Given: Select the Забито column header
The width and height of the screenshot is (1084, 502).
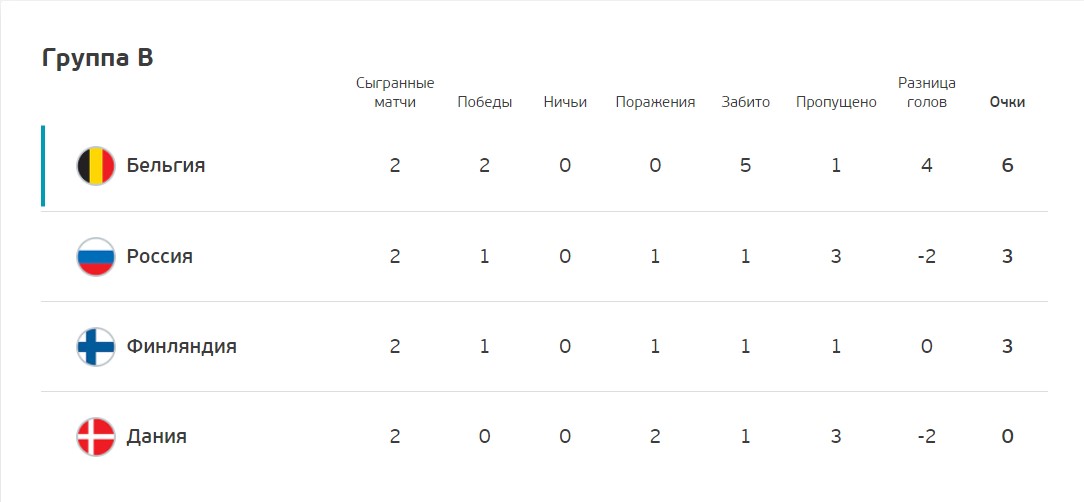Looking at the screenshot, I should pos(745,102).
